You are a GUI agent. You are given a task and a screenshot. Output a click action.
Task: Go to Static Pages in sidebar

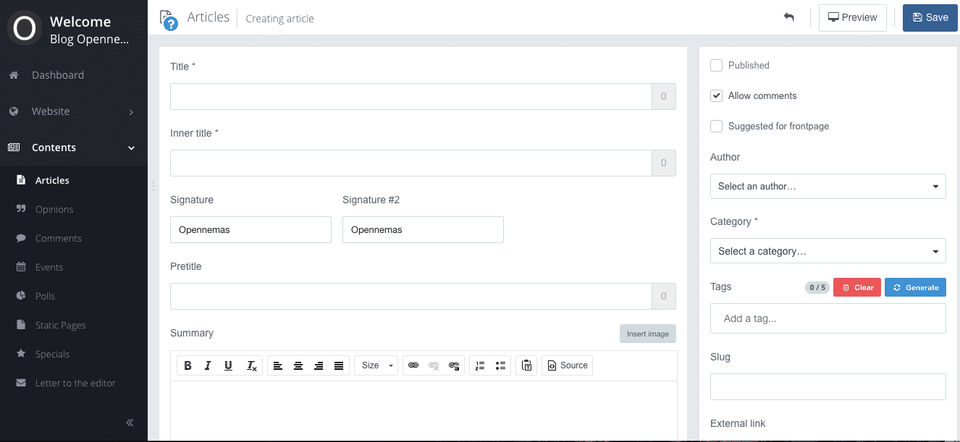[60, 325]
